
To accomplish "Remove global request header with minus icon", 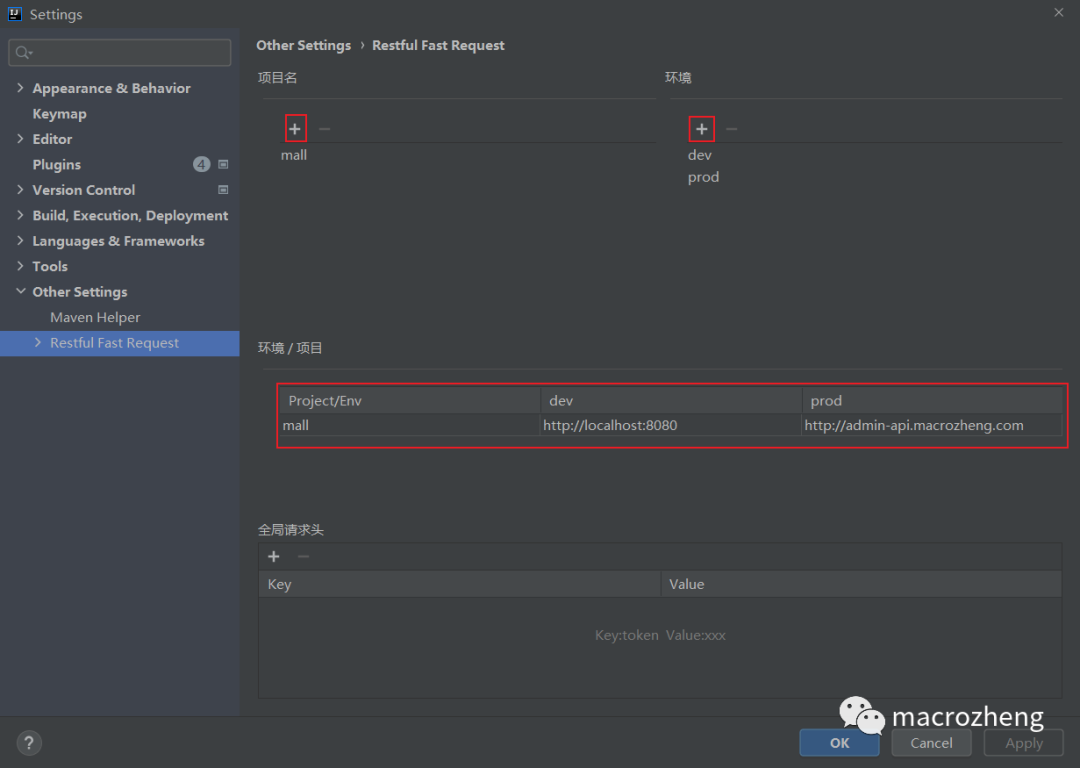I will point(303,557).
